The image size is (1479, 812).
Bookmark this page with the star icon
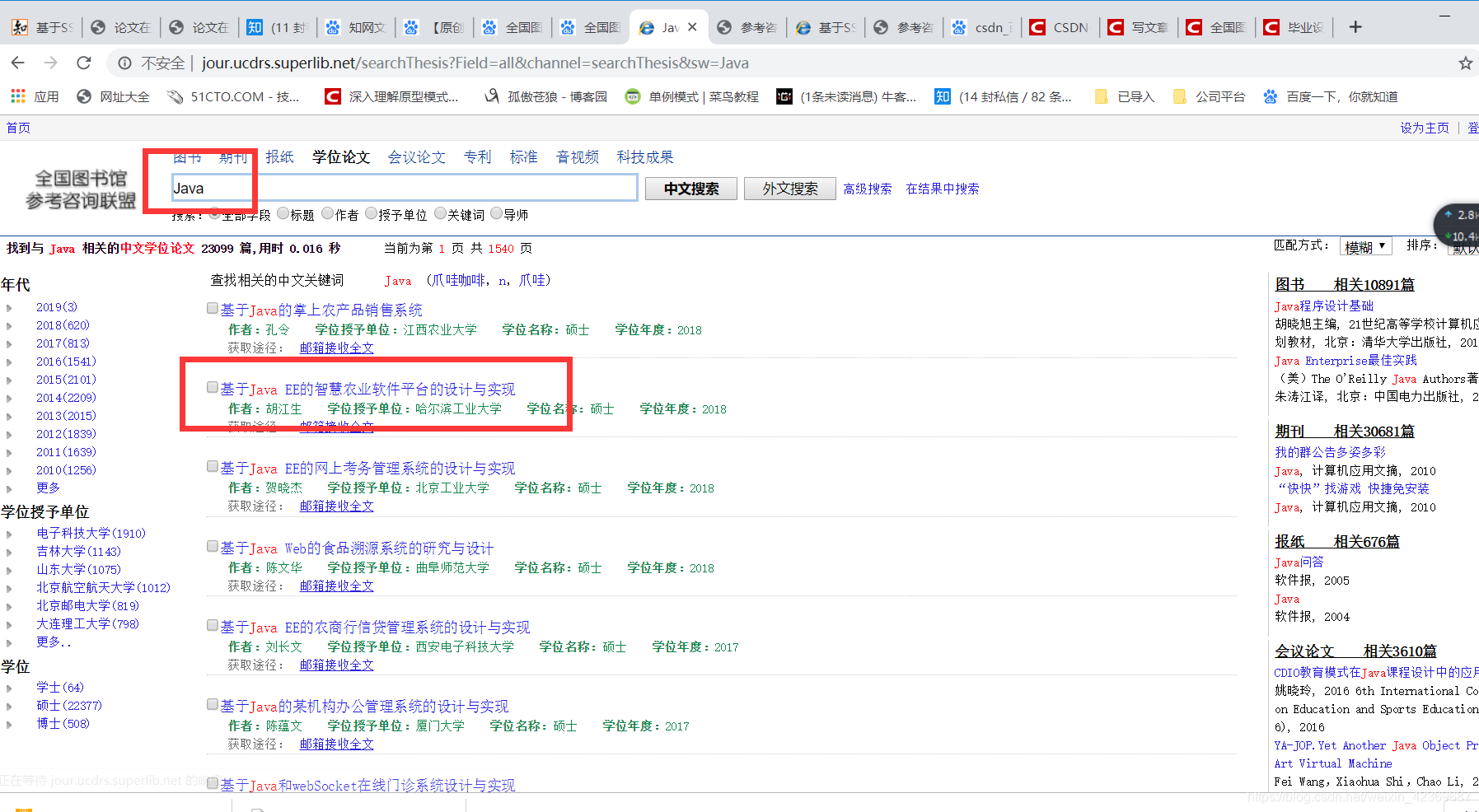[x=1465, y=63]
